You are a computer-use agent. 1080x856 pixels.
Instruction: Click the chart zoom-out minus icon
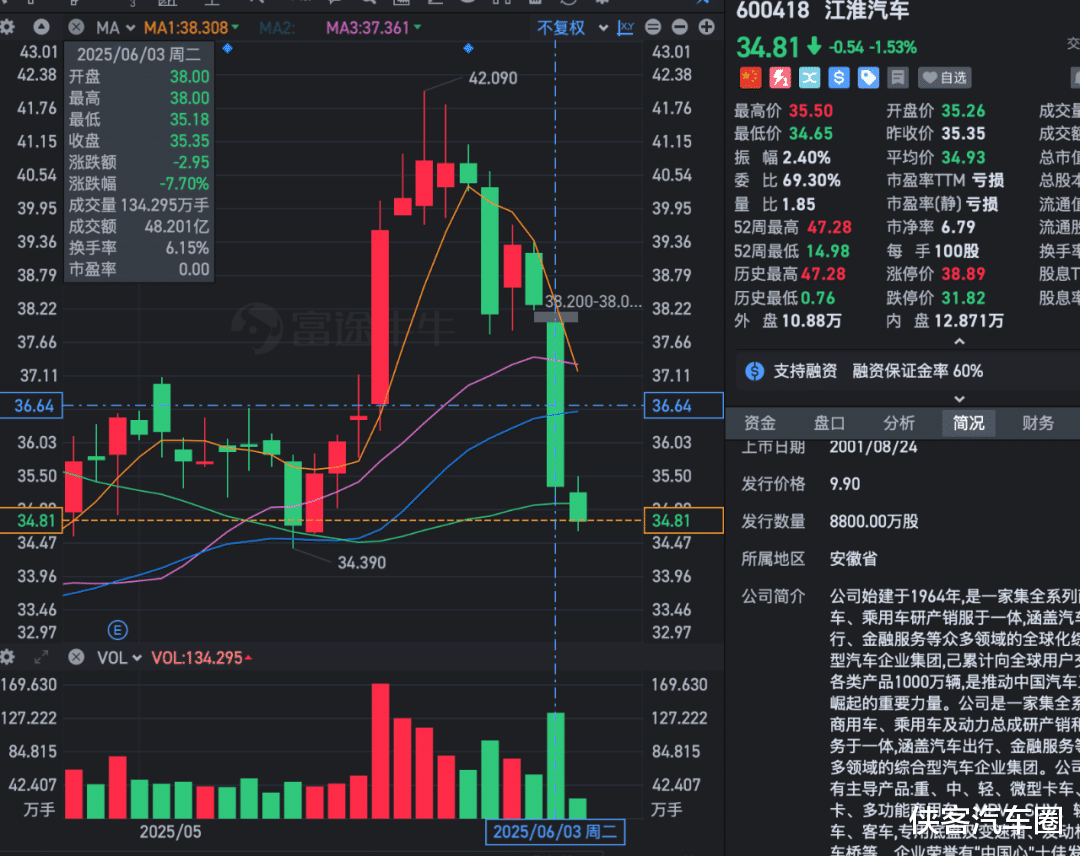(680, 27)
